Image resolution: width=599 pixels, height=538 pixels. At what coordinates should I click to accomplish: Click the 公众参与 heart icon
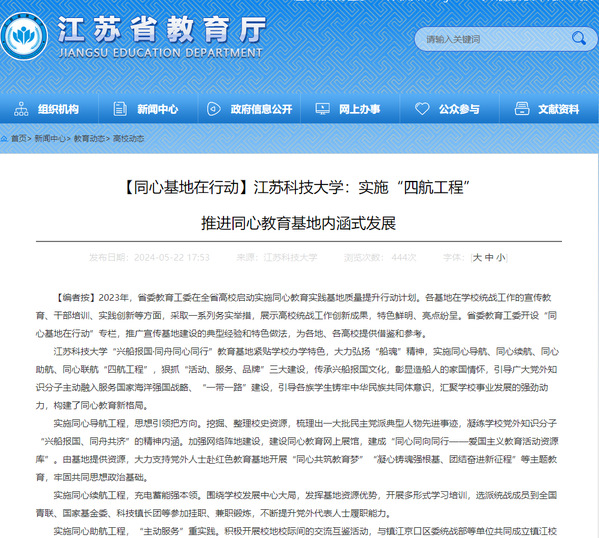pos(422,109)
